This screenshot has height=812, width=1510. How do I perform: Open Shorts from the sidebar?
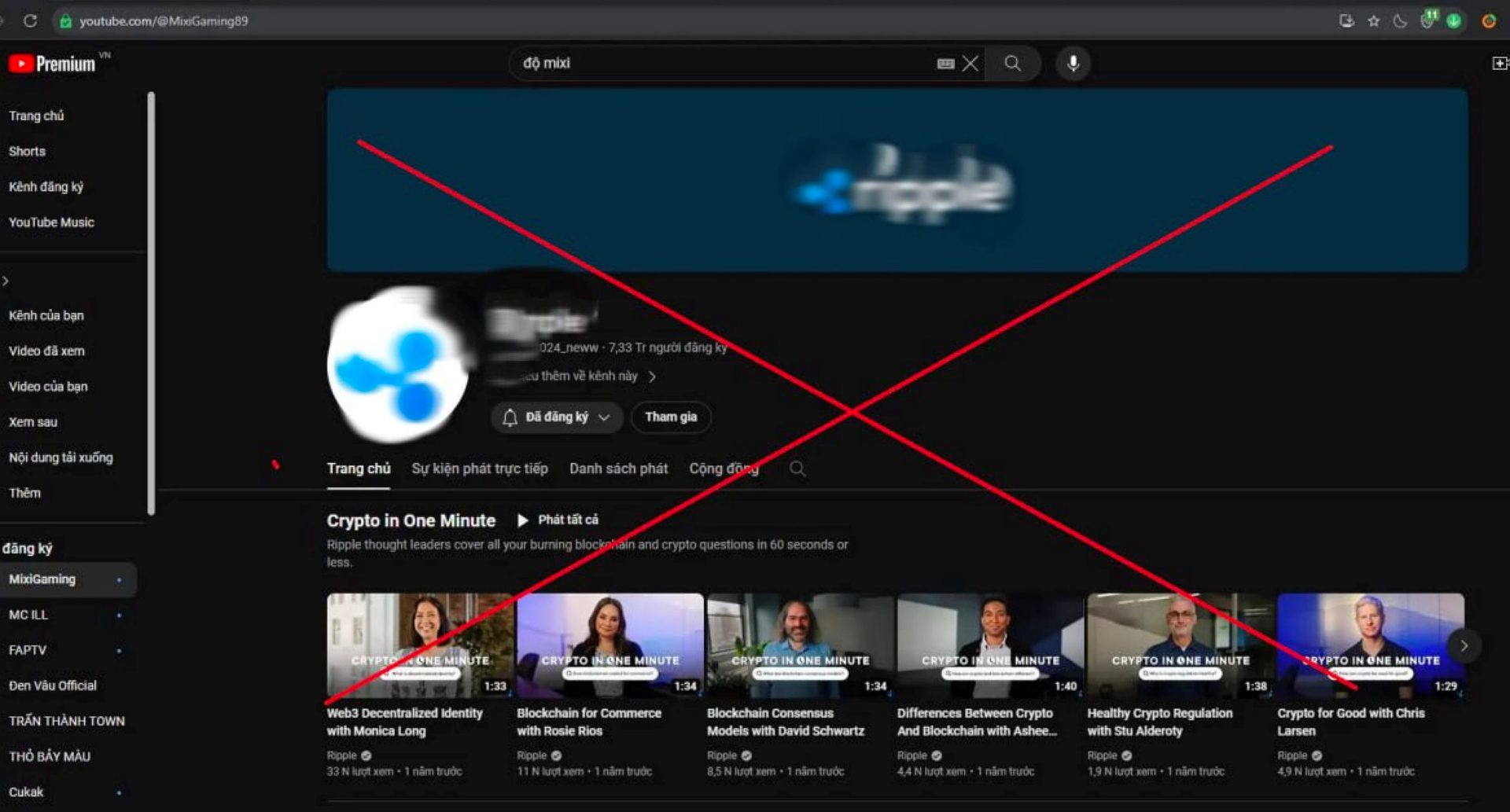click(x=27, y=151)
